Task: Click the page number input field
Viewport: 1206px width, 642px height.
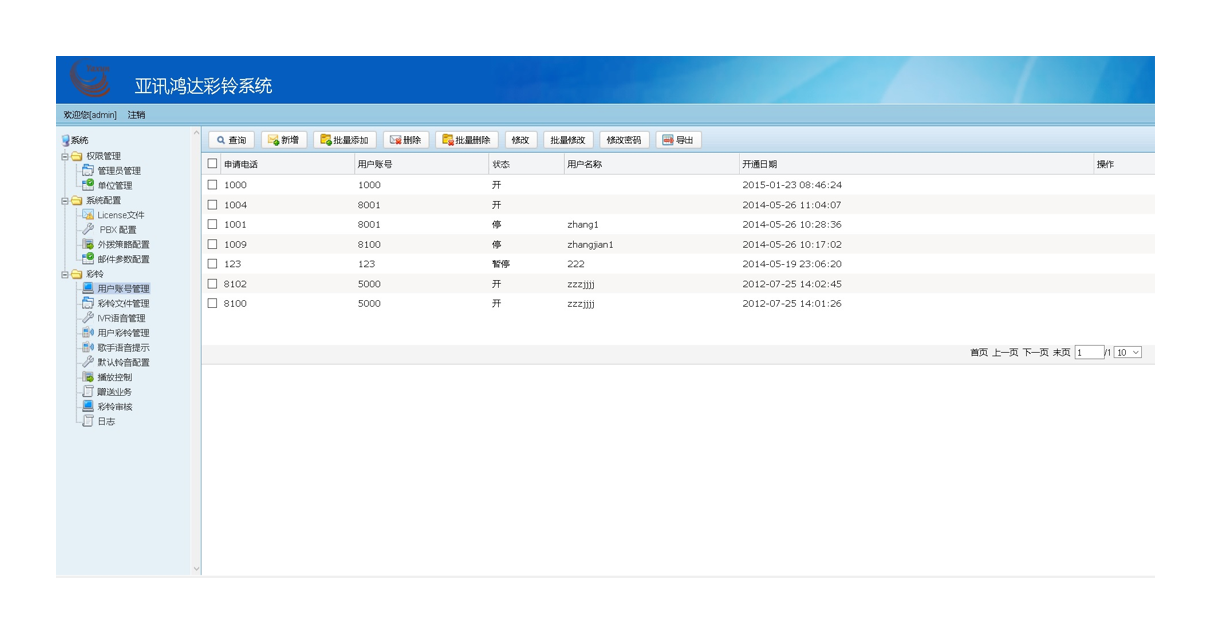Action: (1088, 353)
